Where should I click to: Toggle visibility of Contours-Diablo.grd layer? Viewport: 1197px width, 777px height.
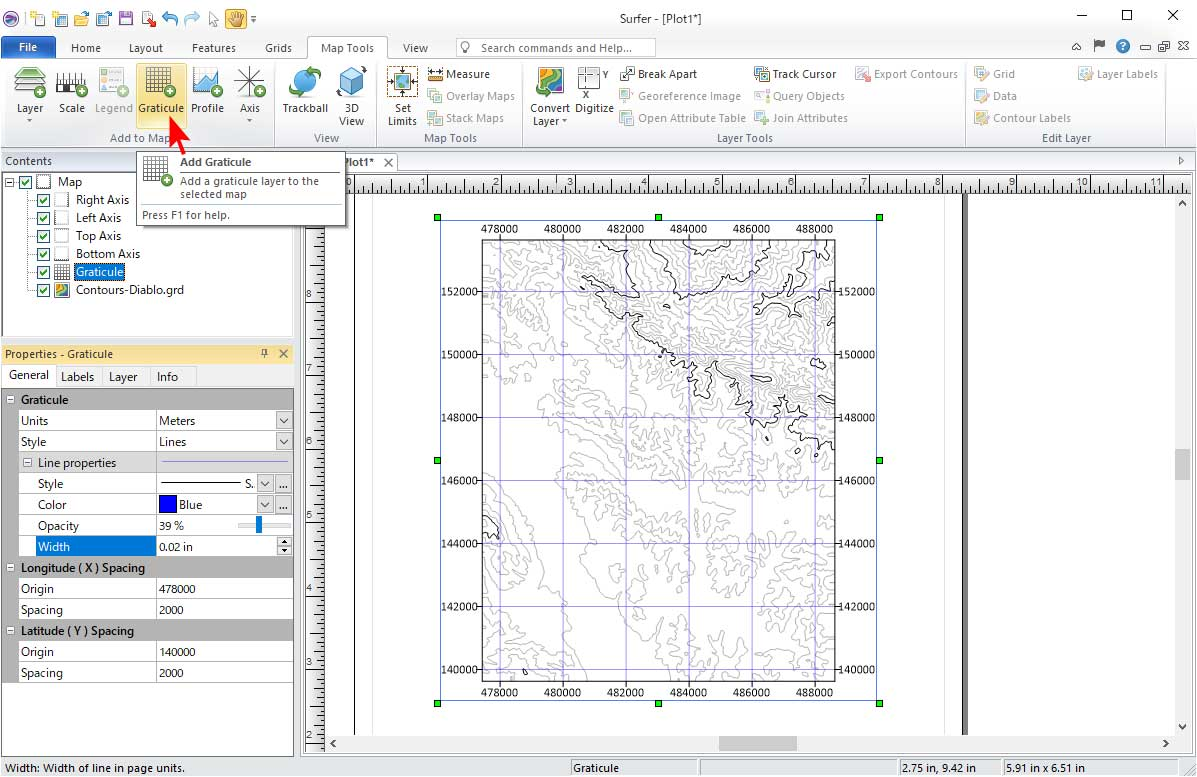43,290
